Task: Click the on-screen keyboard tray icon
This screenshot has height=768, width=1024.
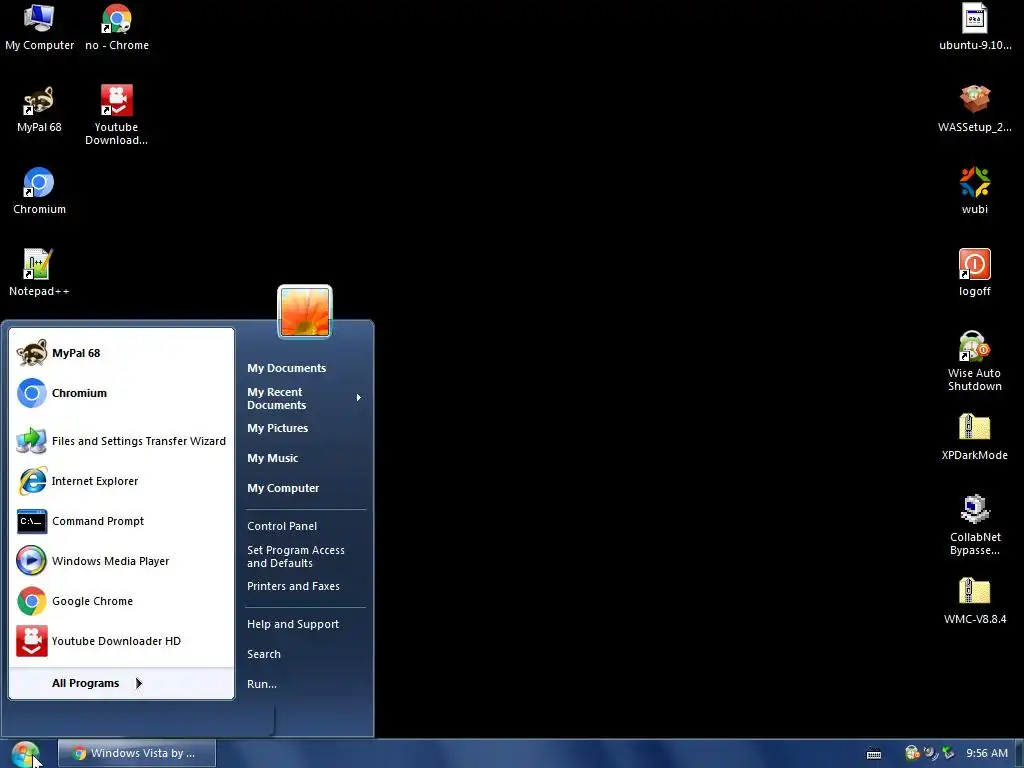Action: pyautogui.click(x=874, y=754)
